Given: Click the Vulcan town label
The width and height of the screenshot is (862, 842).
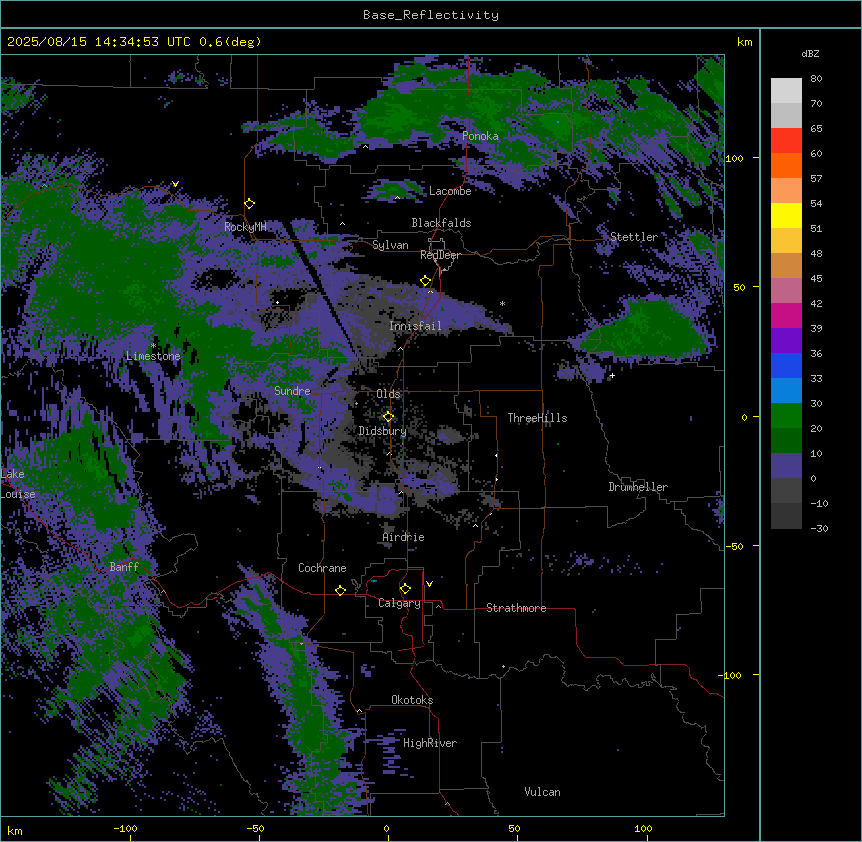Looking at the screenshot, I should pyautogui.click(x=543, y=792).
